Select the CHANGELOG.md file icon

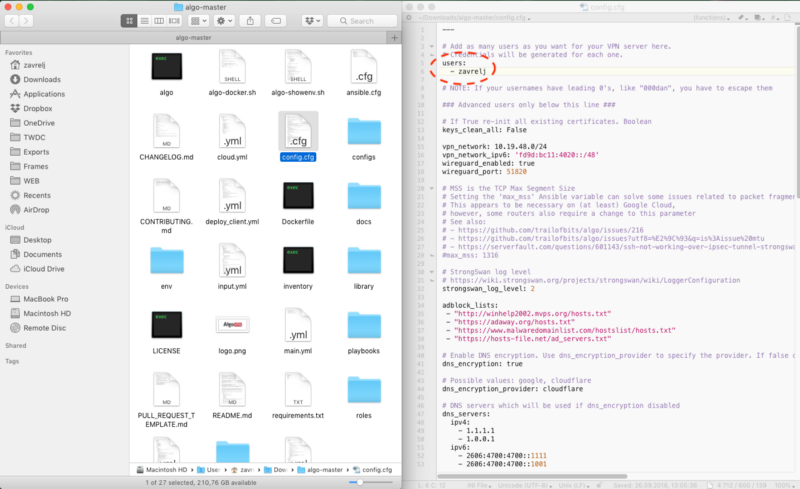(x=166, y=132)
